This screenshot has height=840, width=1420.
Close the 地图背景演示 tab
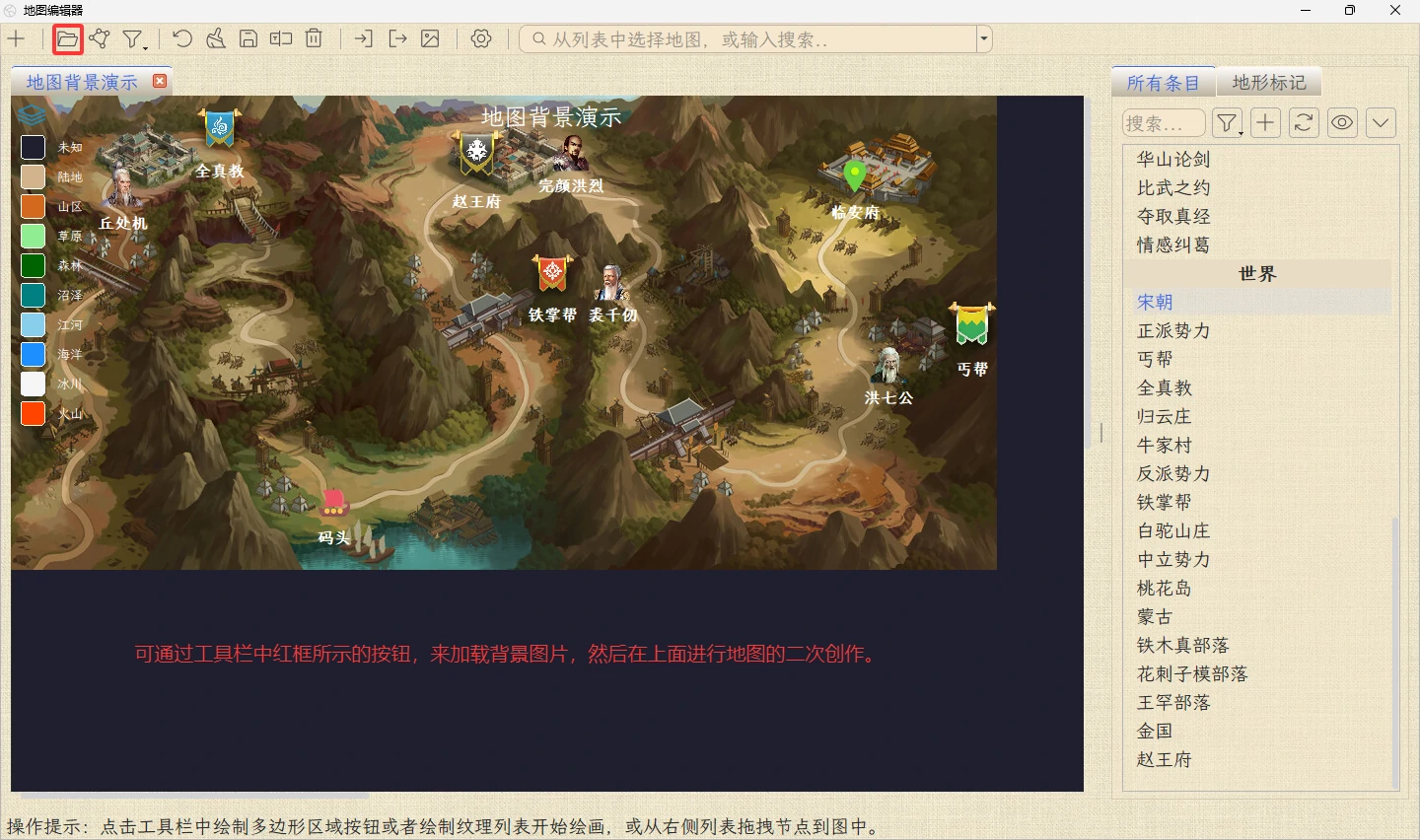(160, 81)
